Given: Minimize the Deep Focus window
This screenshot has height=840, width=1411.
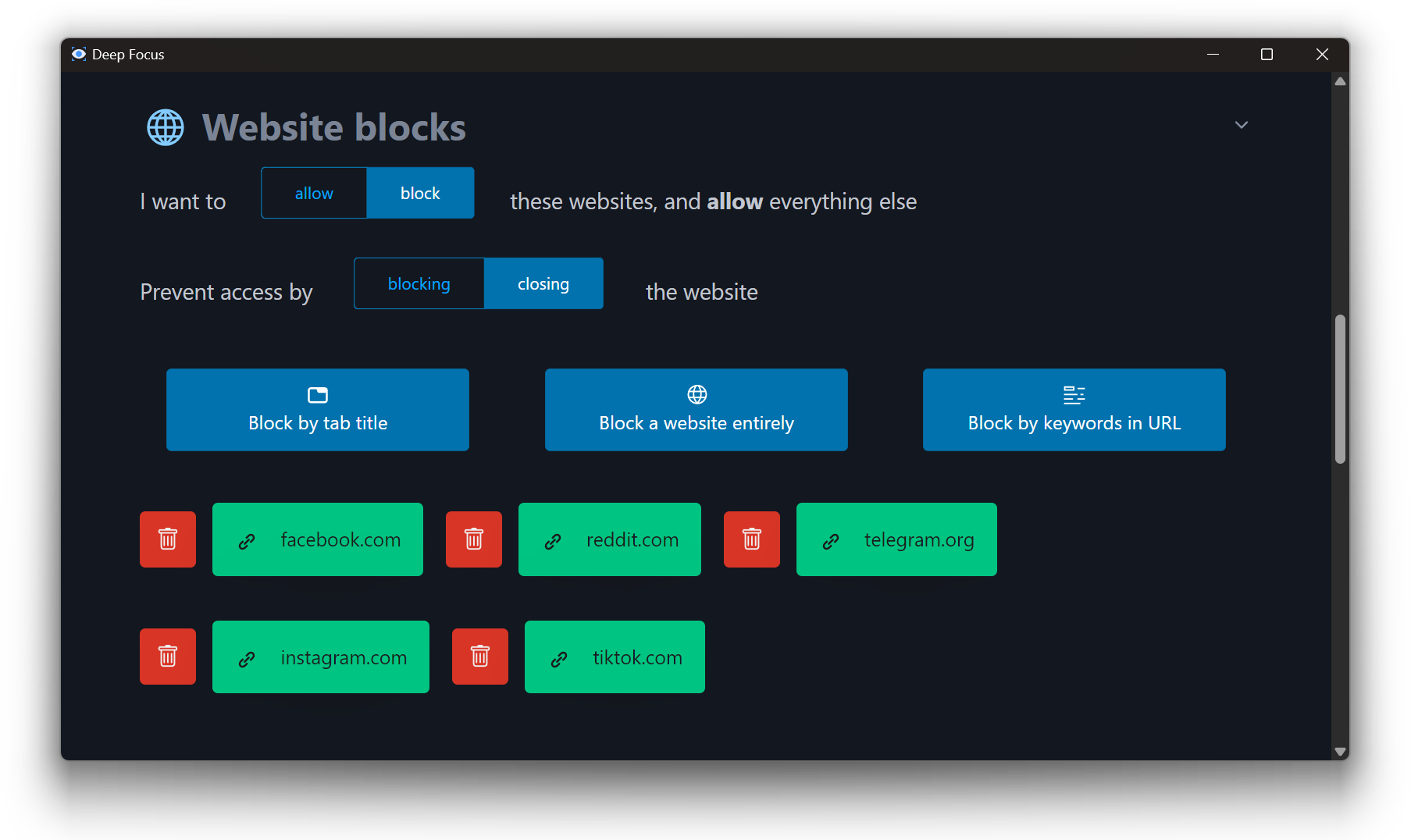Looking at the screenshot, I should point(1213,54).
